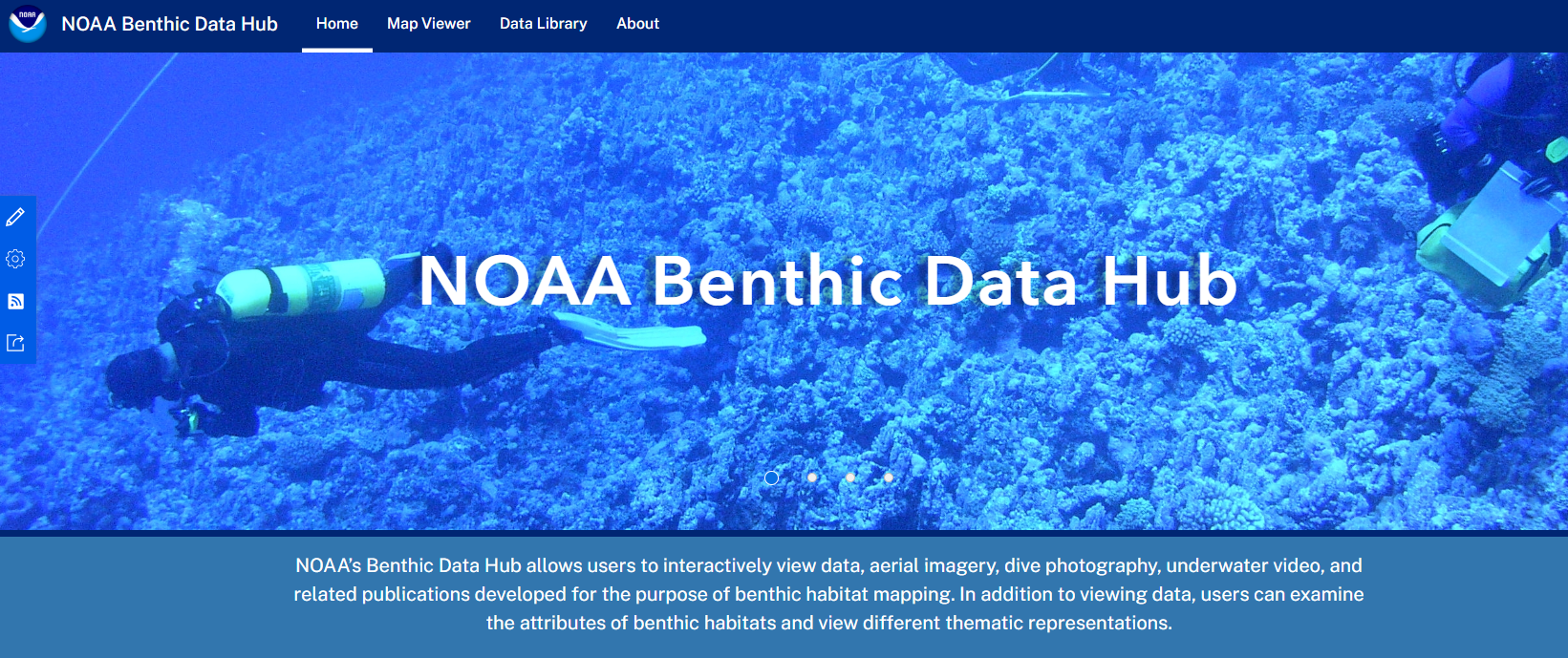The height and width of the screenshot is (658, 1568).
Task: Open the Map Viewer page
Action: pyautogui.click(x=428, y=24)
